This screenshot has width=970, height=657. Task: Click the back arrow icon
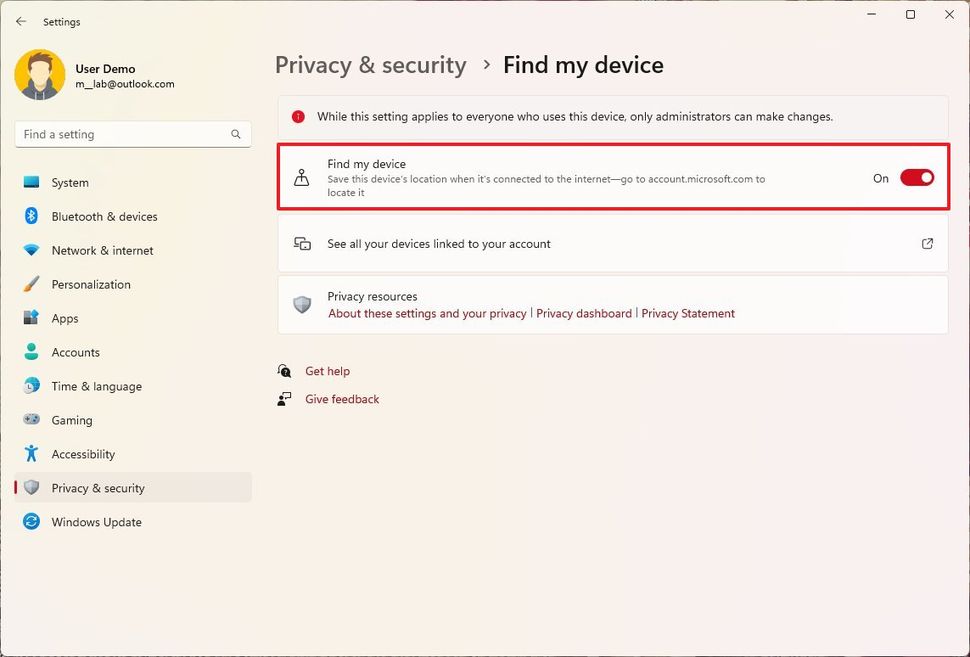point(21,21)
